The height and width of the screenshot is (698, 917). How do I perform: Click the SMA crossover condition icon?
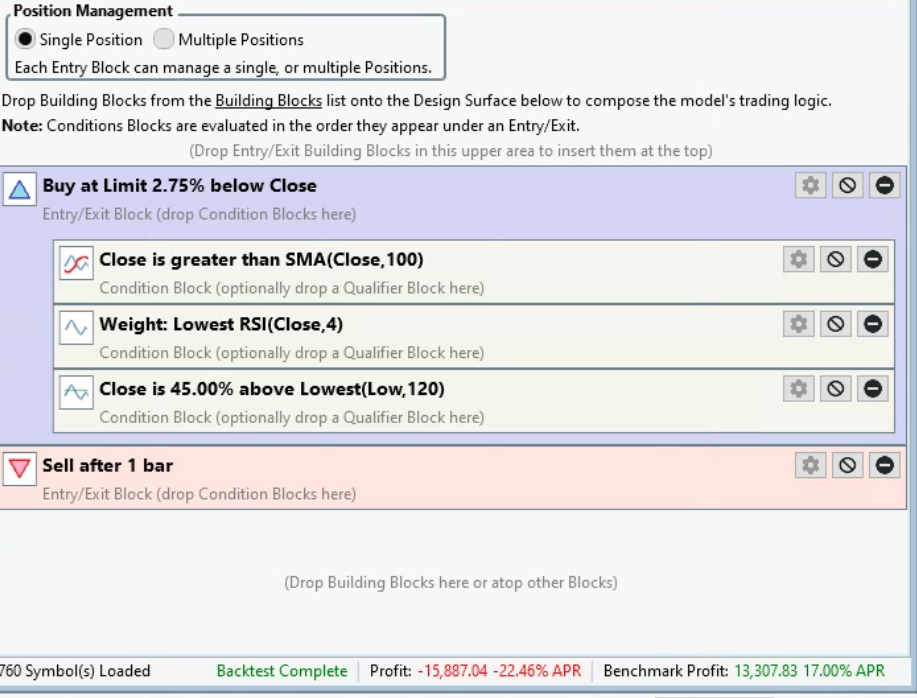pos(75,262)
